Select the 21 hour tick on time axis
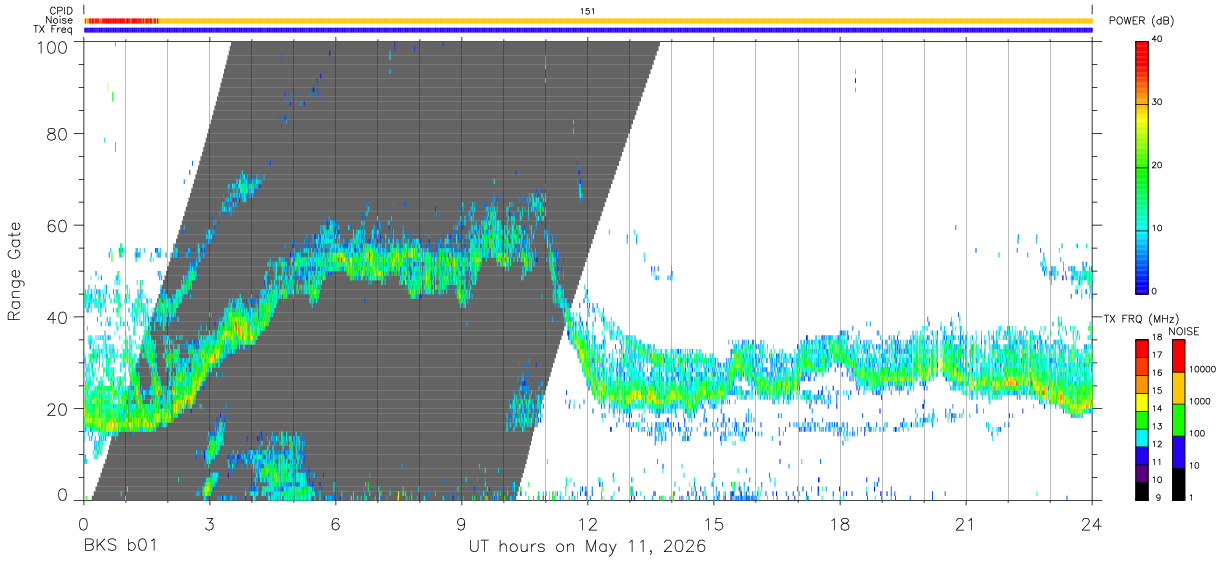The height and width of the screenshot is (567, 1228). tap(966, 524)
